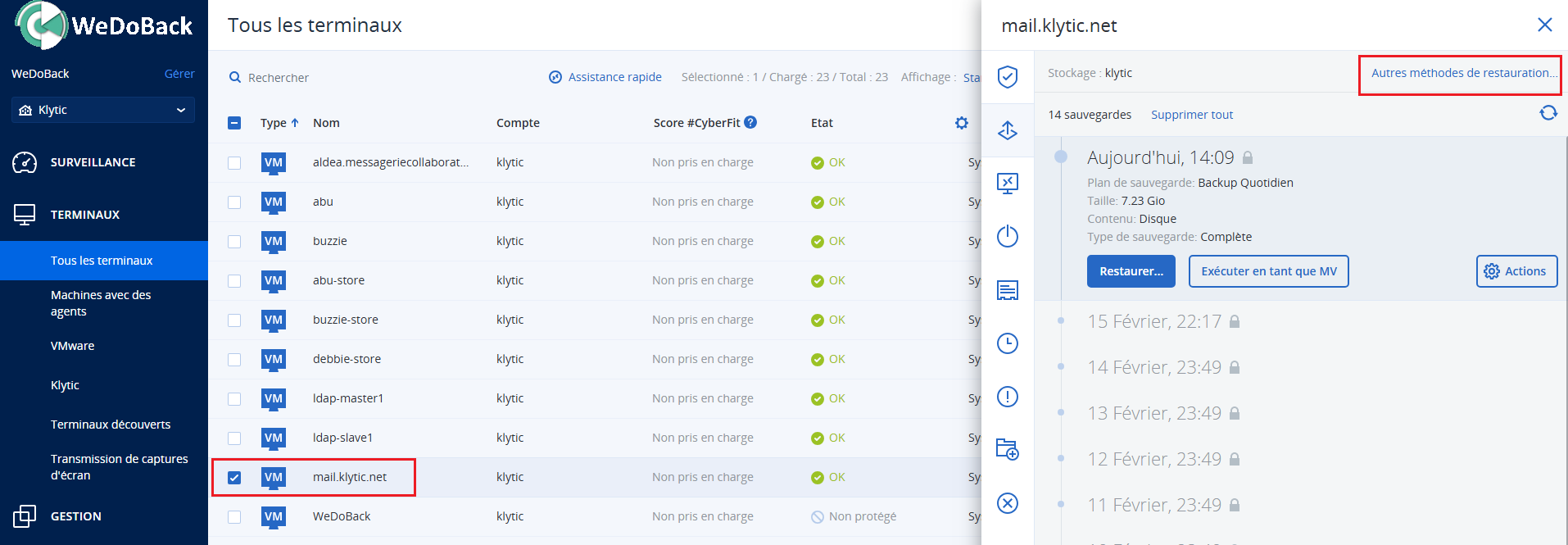Click Autres méthodes de restauration link
Image resolution: width=1568 pixels, height=545 pixels.
(x=1464, y=73)
